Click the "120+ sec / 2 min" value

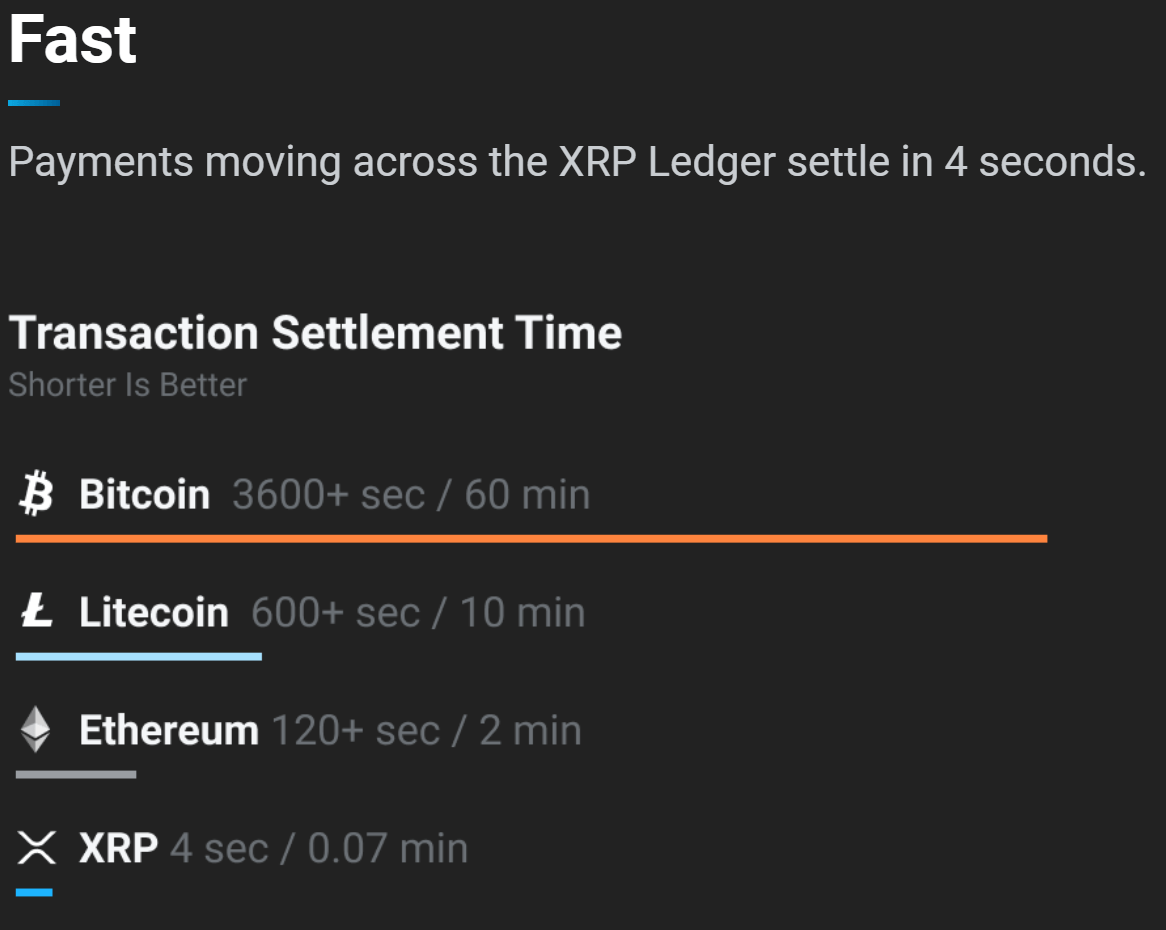click(426, 730)
